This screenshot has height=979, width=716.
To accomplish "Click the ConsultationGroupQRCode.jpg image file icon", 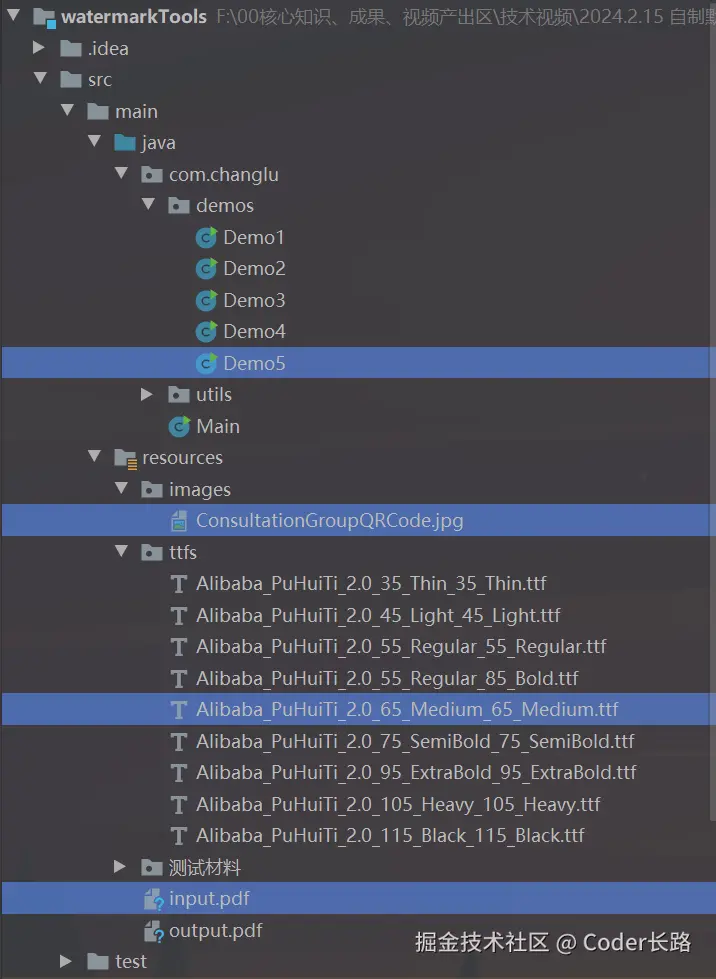I will 180,520.
